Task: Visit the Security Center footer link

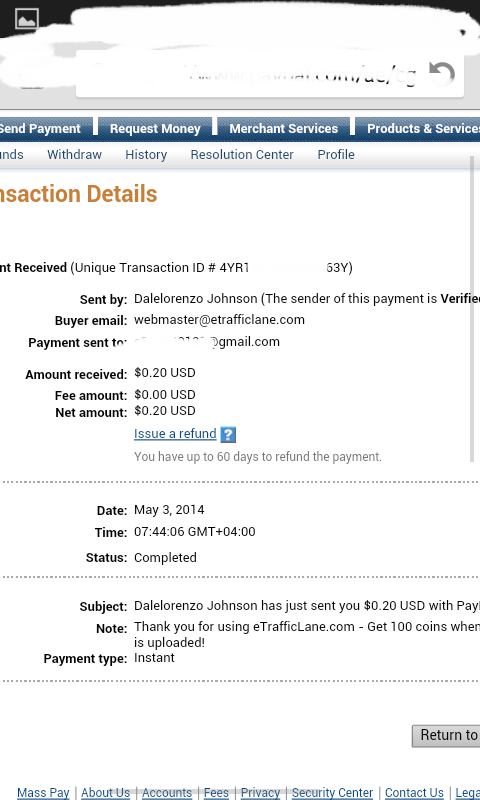Action: point(332,792)
